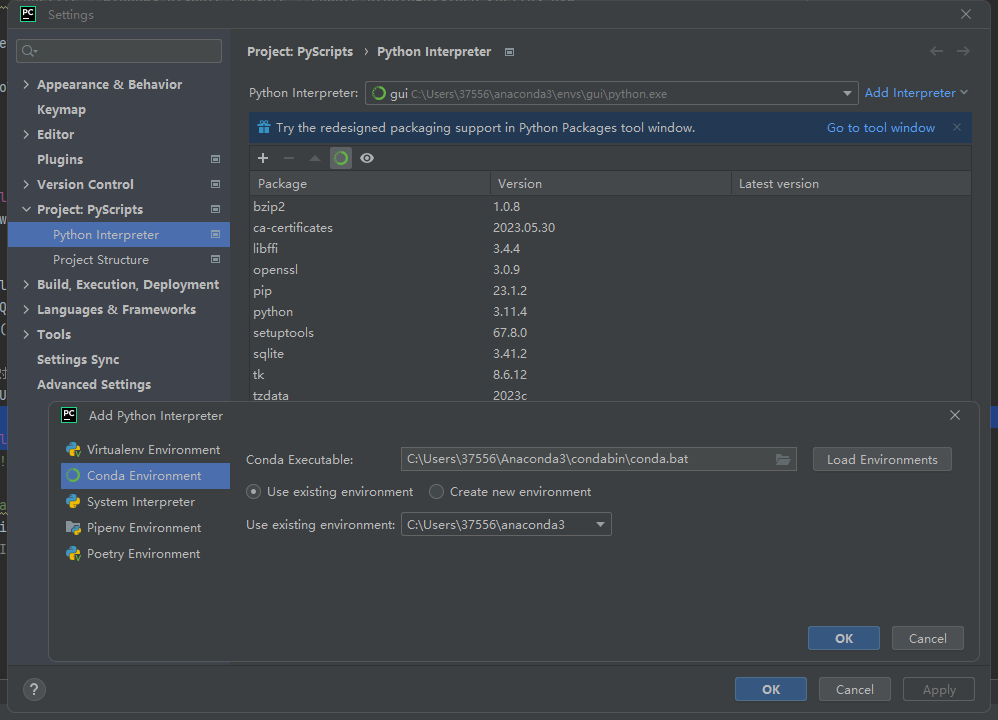
Task: Click the PyCharm logo in the Add Python Interpreter dialog
Action: point(69,415)
